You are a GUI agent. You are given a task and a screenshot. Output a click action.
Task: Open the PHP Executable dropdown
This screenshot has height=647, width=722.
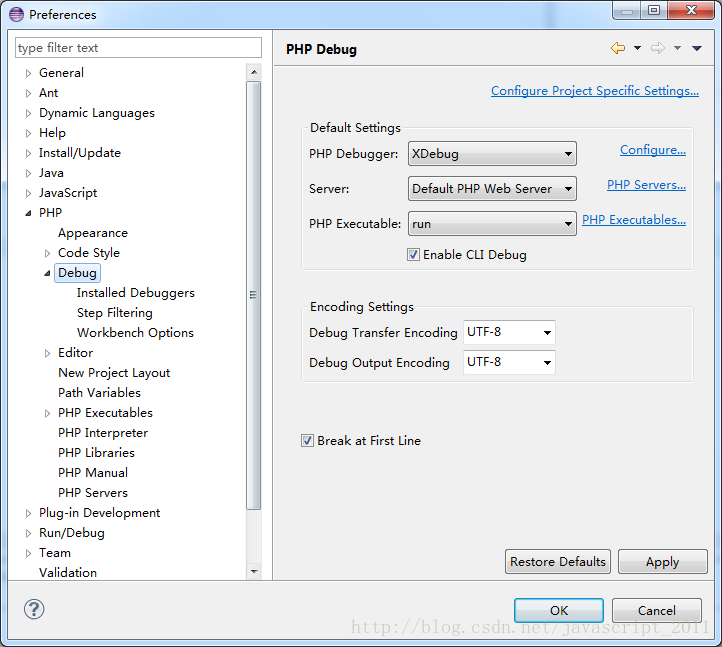pyautogui.click(x=492, y=223)
